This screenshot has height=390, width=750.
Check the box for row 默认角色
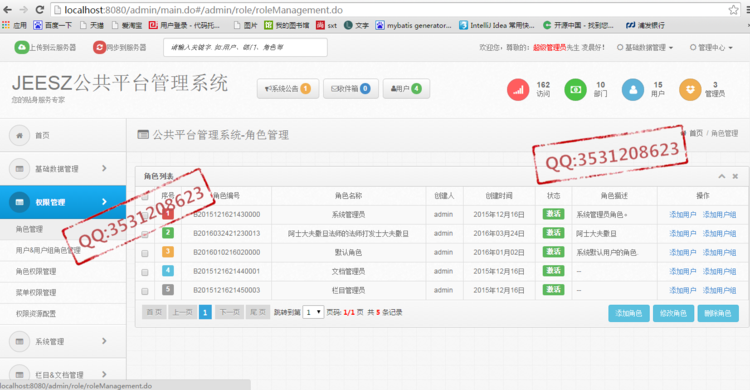145,253
